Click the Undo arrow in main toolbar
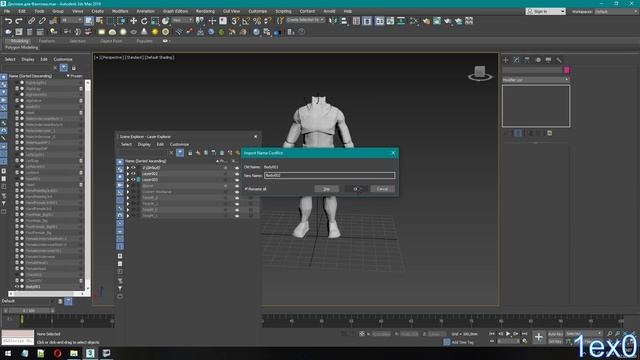This screenshot has width=640, height=360. point(8,21)
